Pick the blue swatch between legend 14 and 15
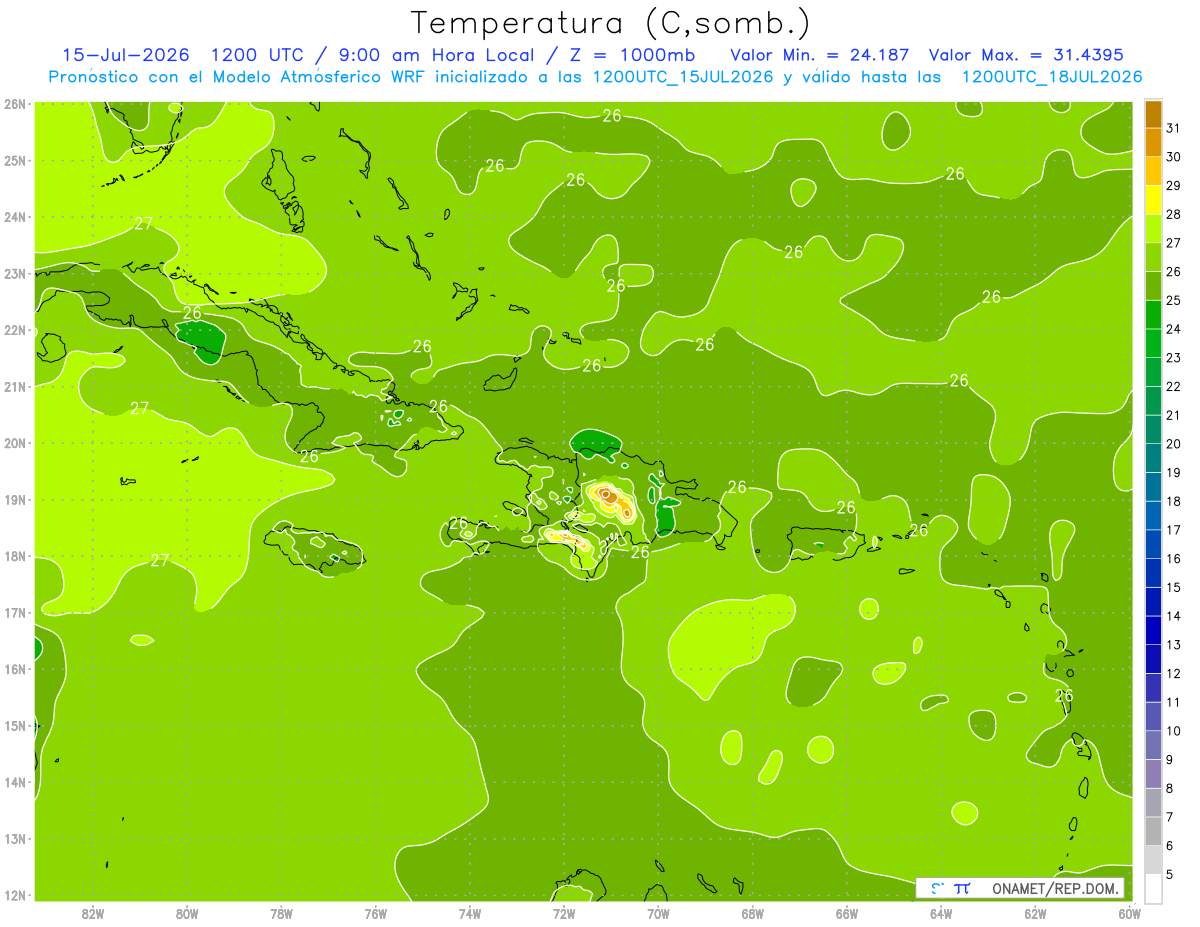 (x=1153, y=601)
